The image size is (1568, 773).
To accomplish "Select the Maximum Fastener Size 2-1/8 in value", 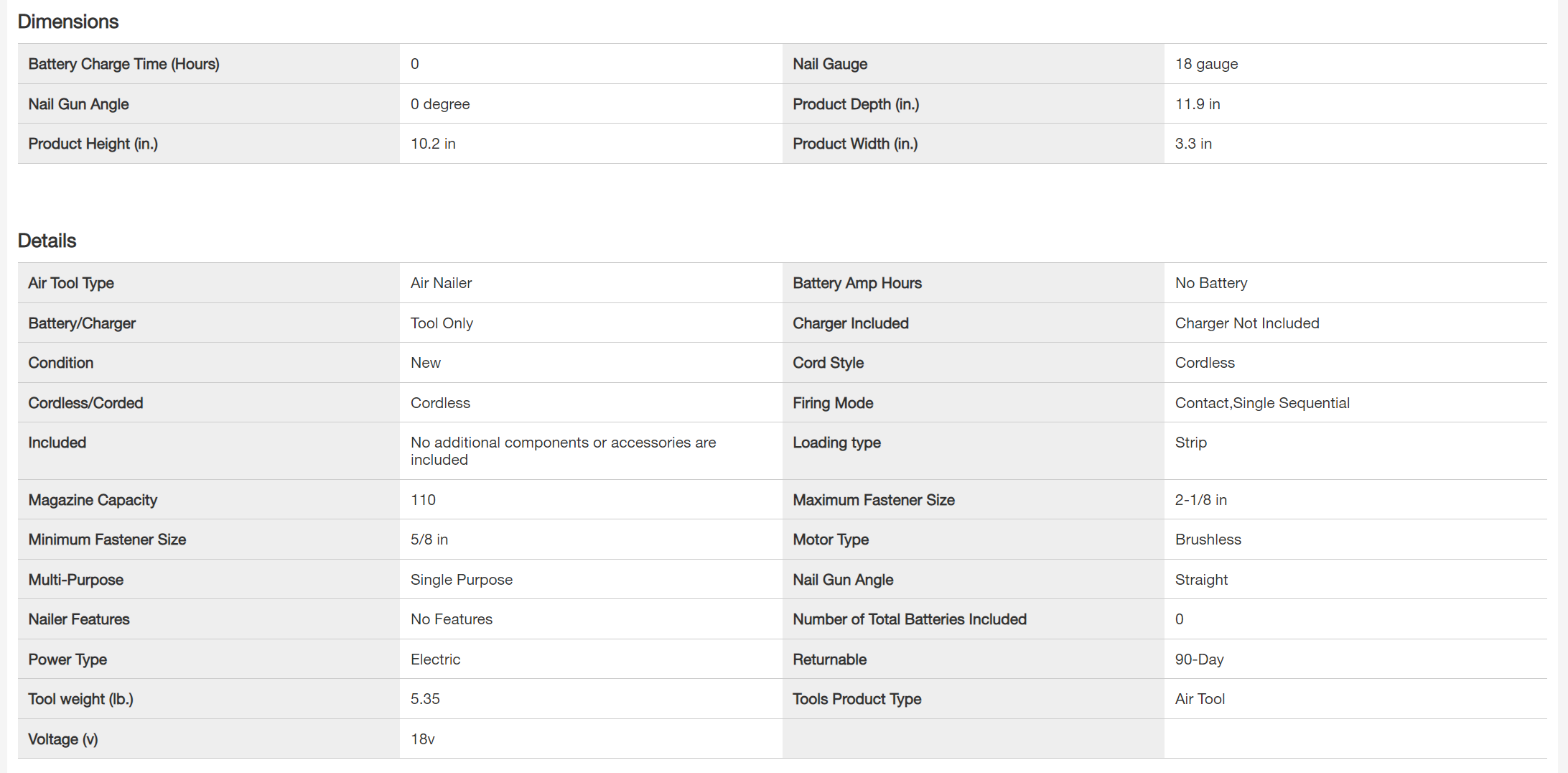I will tap(1200, 500).
